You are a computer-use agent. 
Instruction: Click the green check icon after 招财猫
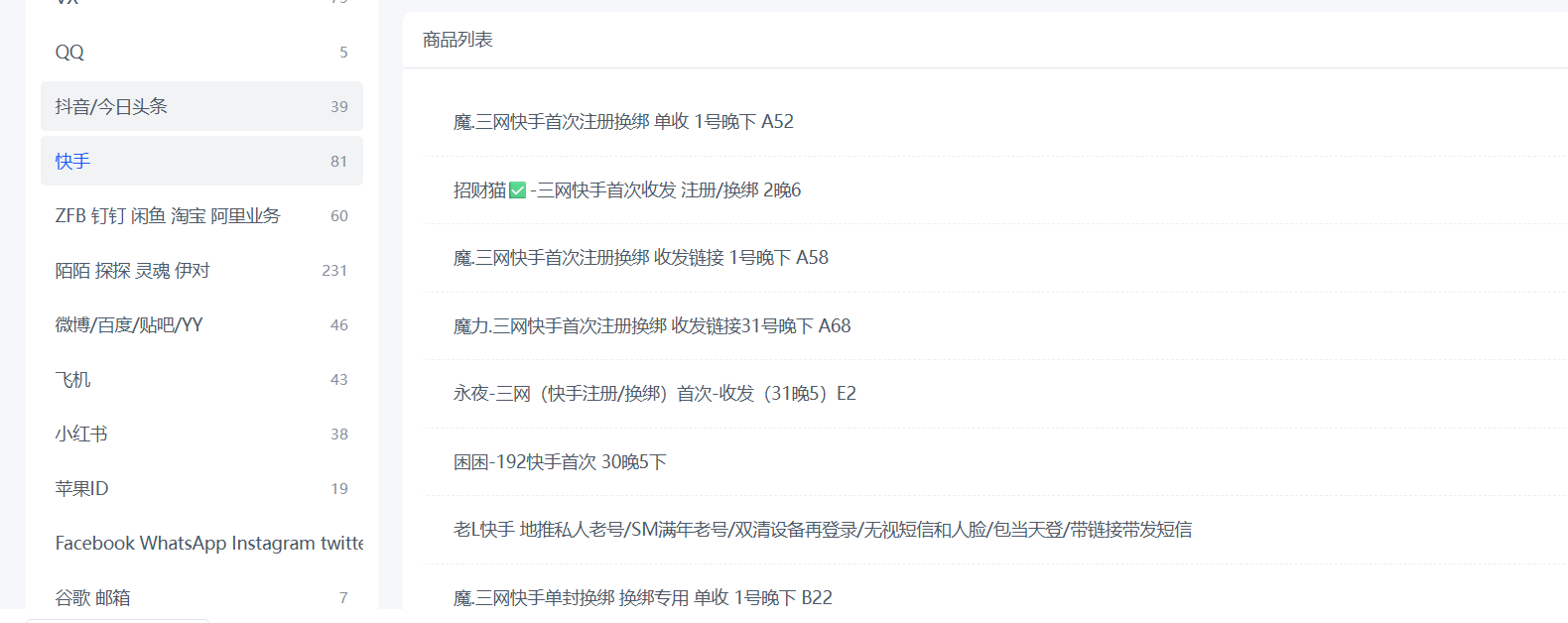517,190
